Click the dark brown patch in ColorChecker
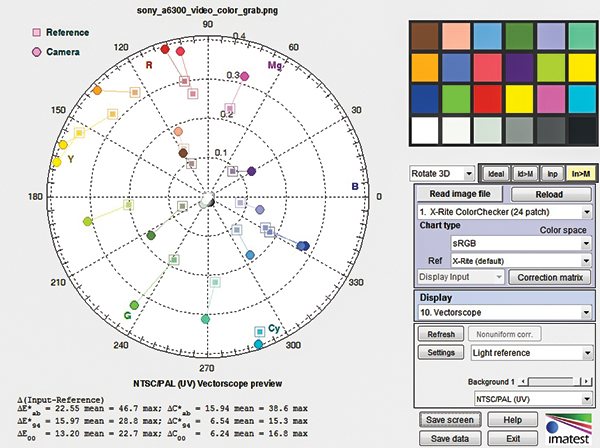 pos(425,36)
